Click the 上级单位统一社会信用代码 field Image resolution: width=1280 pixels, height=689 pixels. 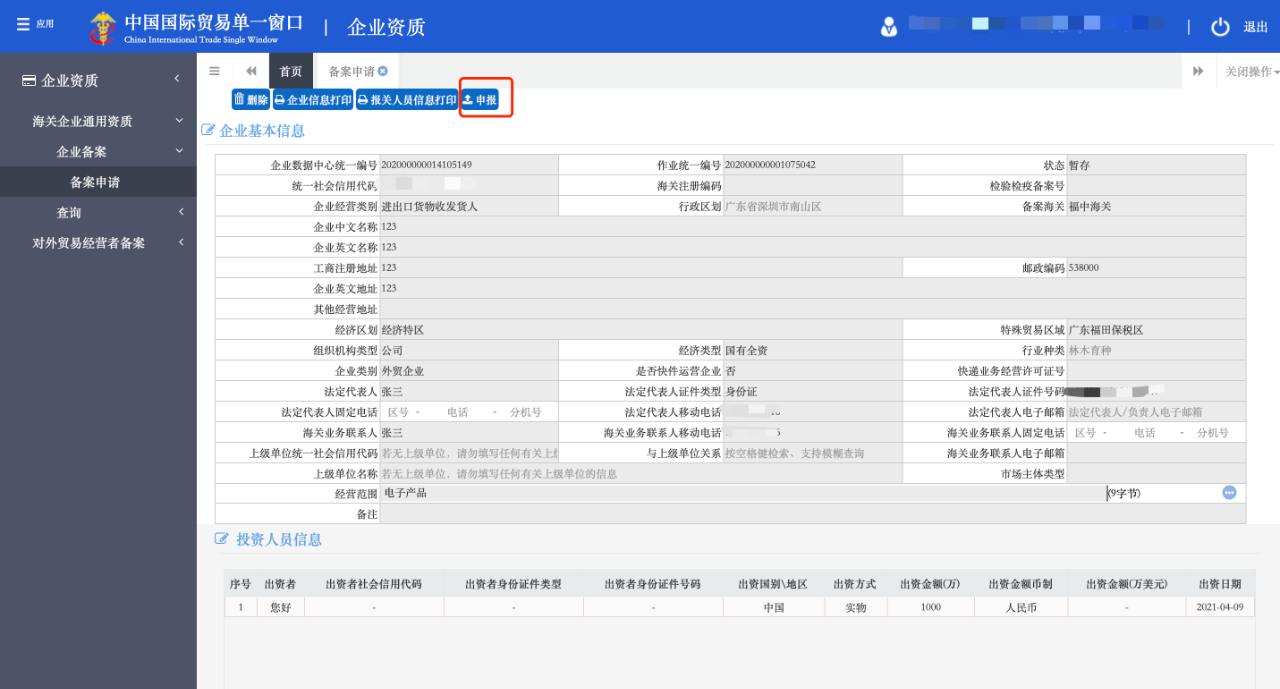[468, 453]
